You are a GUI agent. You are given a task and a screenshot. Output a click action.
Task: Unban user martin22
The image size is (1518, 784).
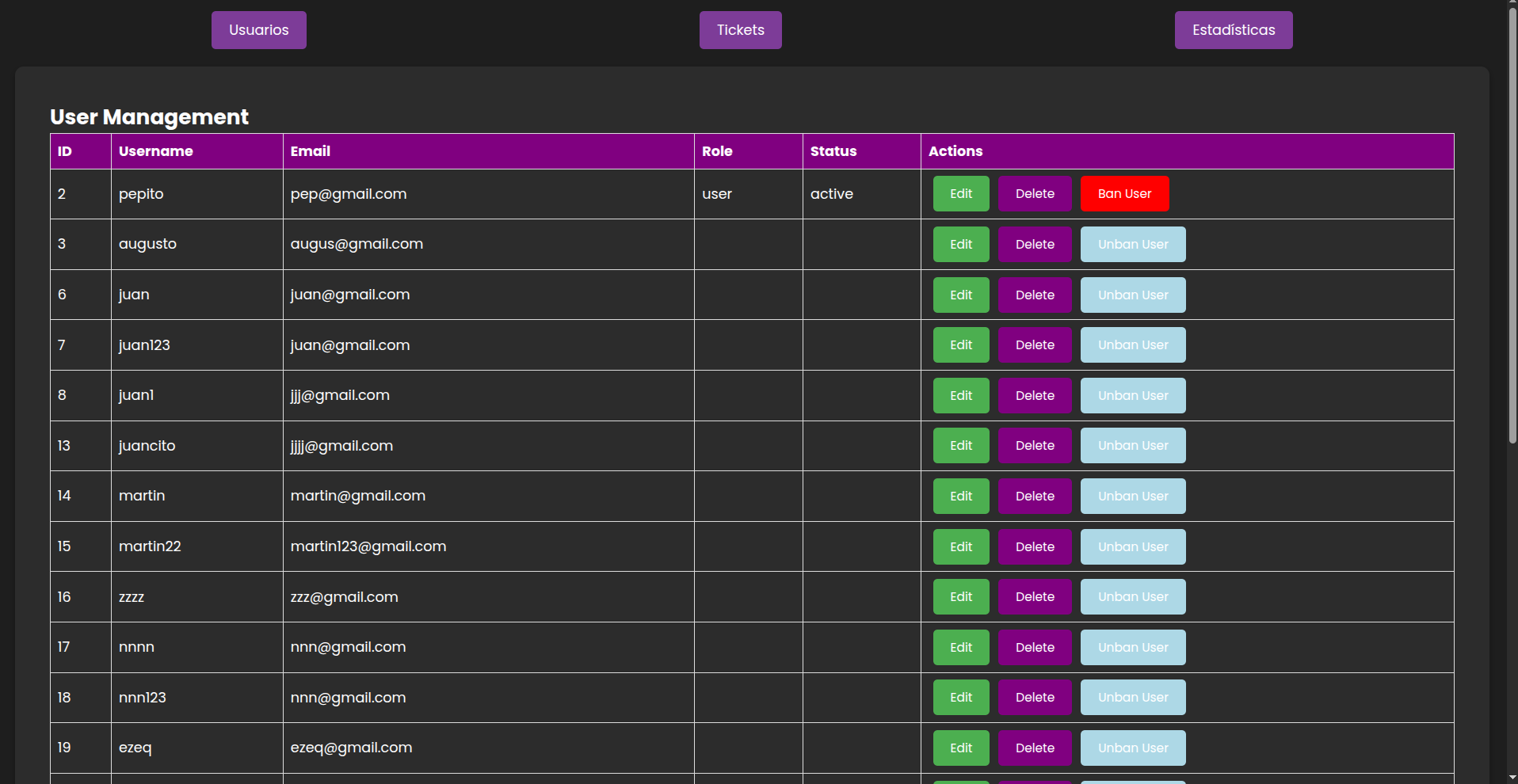pyautogui.click(x=1133, y=546)
